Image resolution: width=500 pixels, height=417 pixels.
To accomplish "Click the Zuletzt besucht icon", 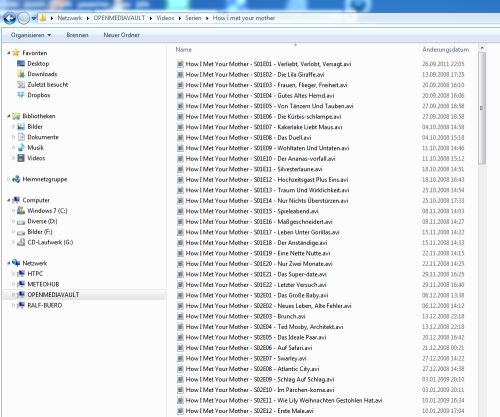I will (x=21, y=84).
